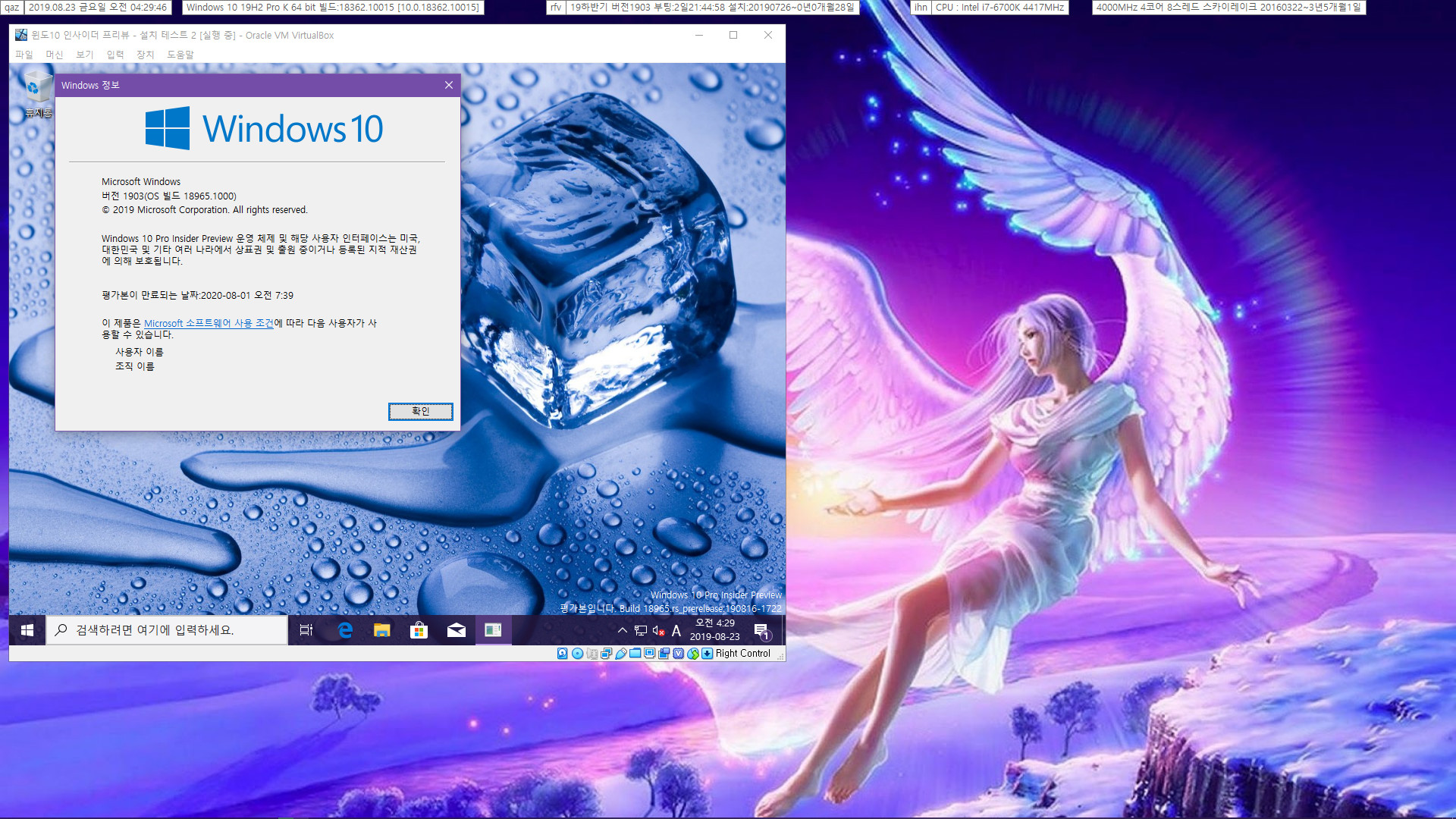Click the CPU Intel i7-6700K info text
The height and width of the screenshot is (819, 1456).
coord(999,8)
